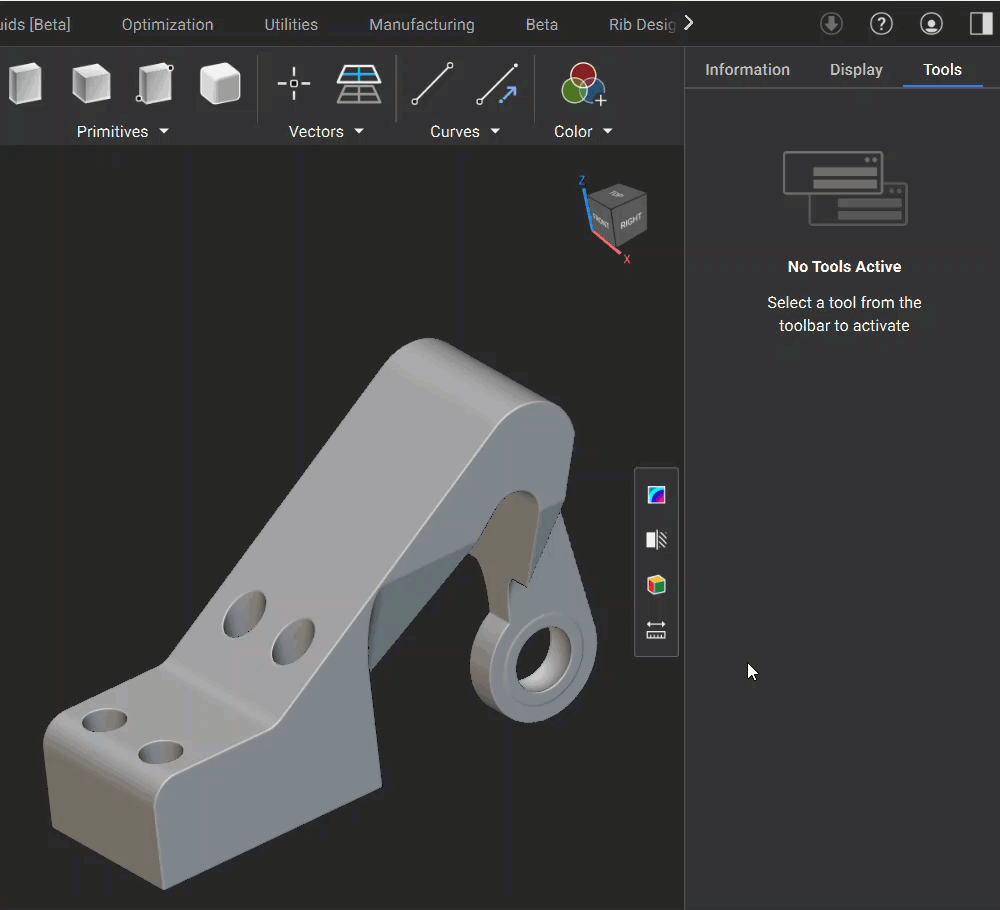Viewport: 1000px width, 910px height.
Task: Select the line curve tool icon
Action: (x=432, y=84)
